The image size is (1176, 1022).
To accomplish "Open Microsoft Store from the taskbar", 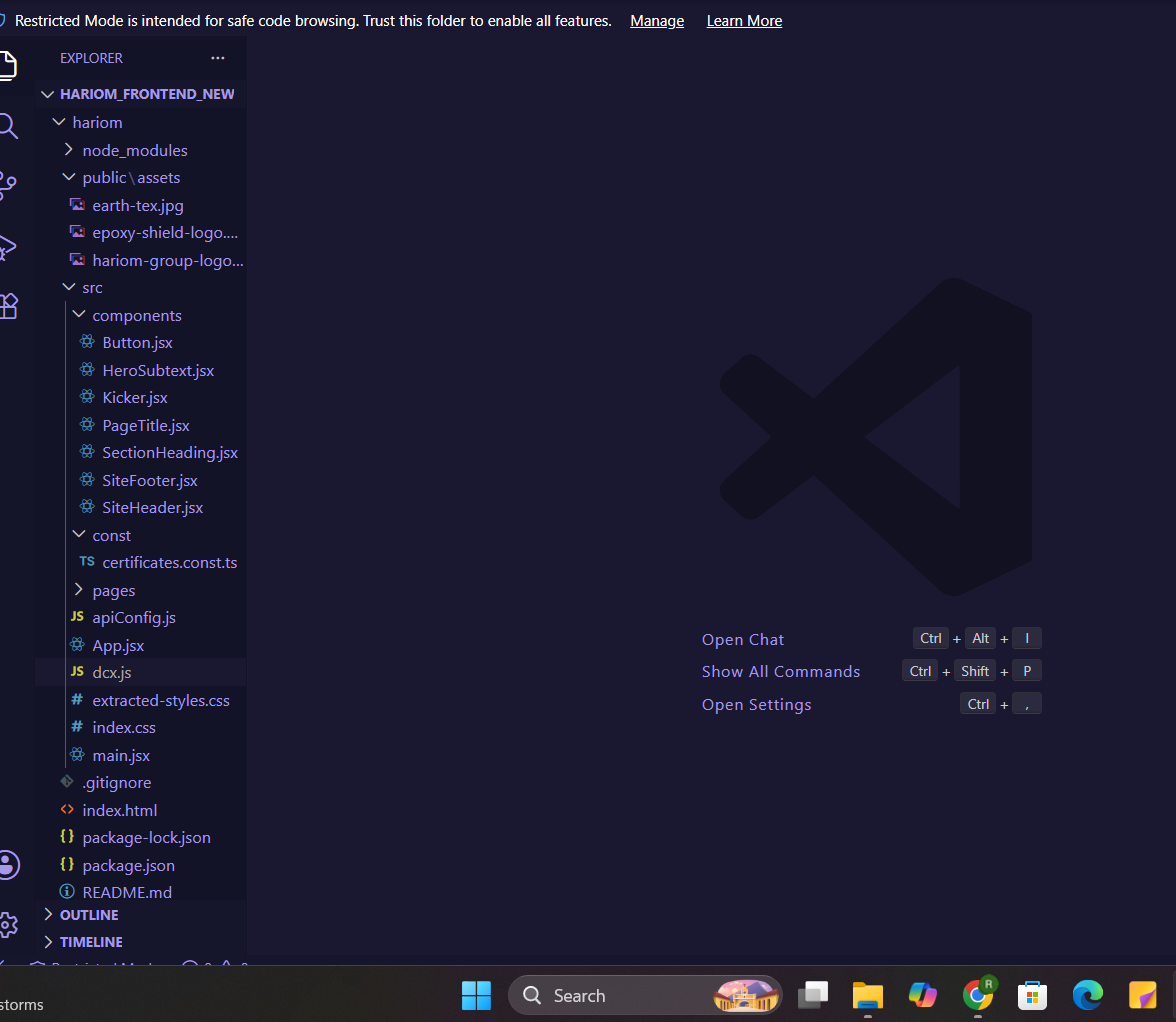I will point(1033,995).
